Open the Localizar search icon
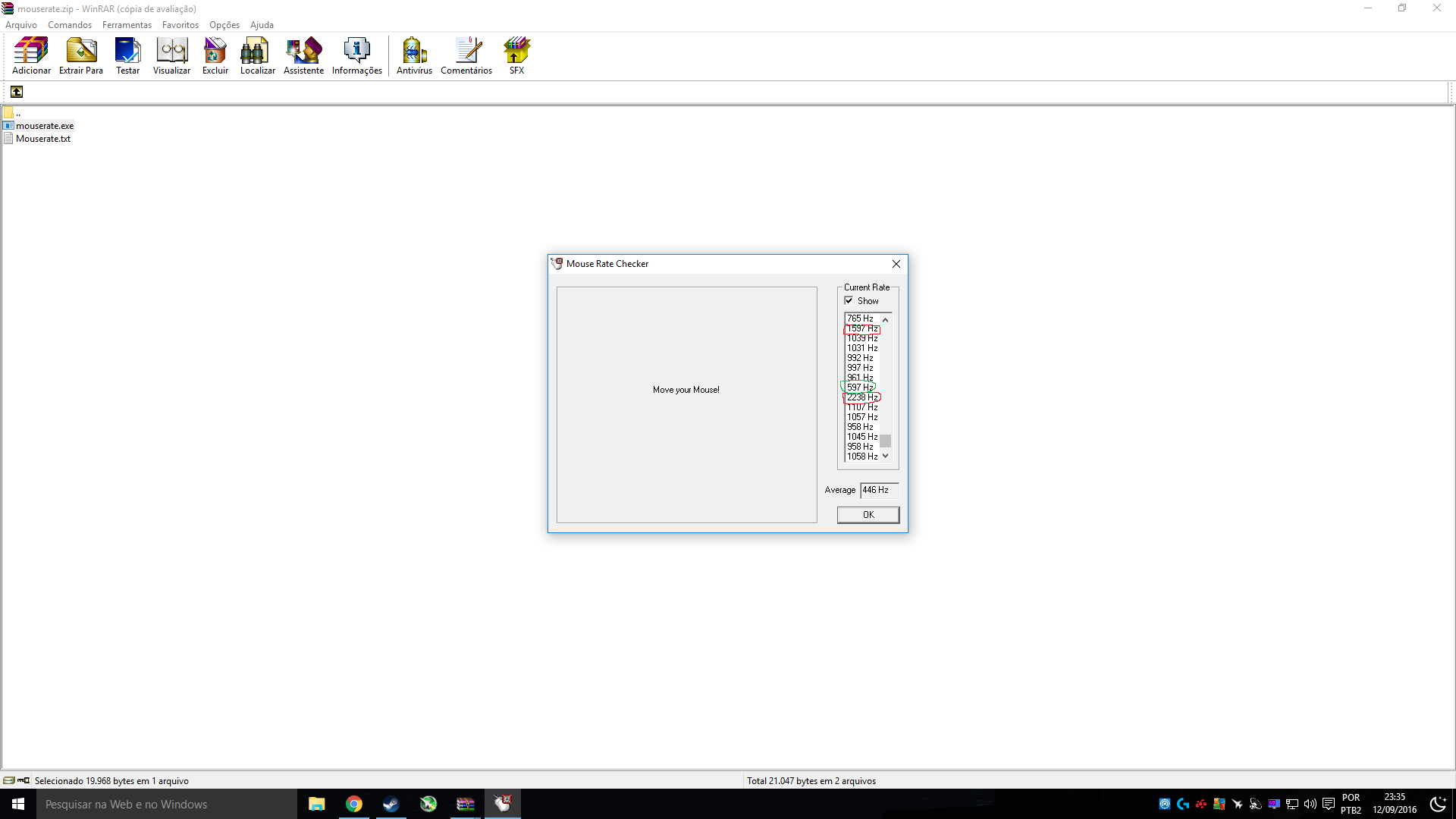 258,56
